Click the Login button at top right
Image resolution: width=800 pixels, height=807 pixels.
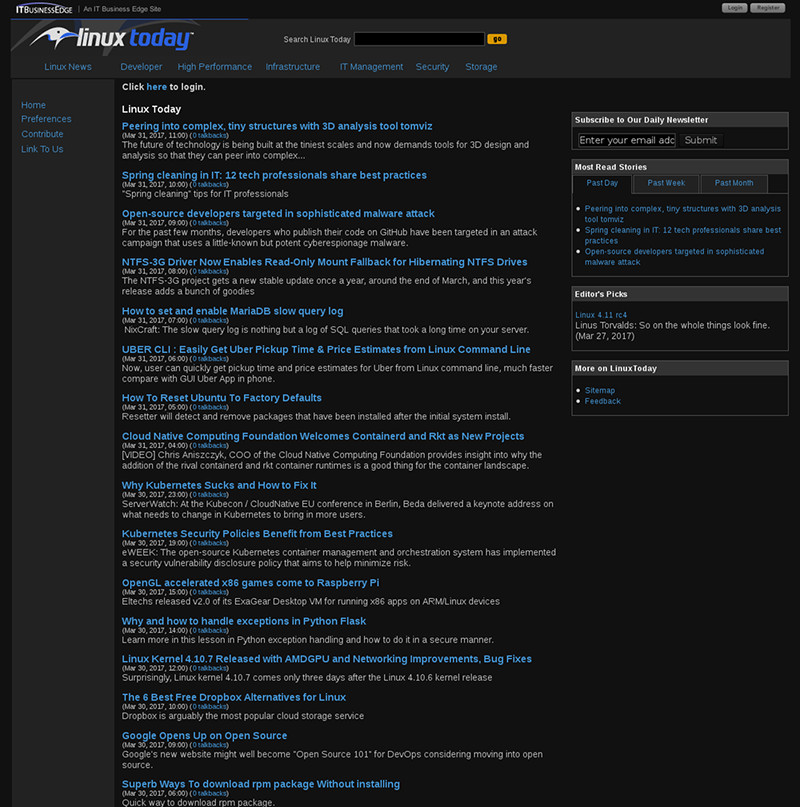click(734, 8)
